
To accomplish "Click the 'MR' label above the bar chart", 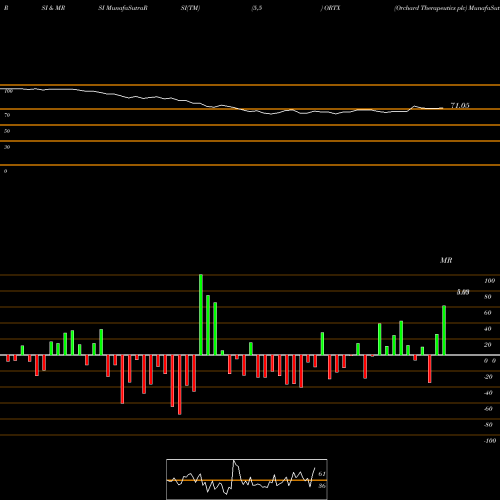I will click(x=446, y=260).
